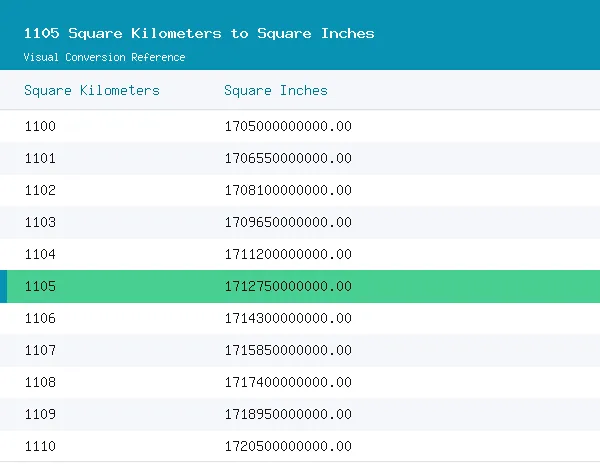Select the value 1709650000000.00
The image size is (600, 466).
pos(288,222)
